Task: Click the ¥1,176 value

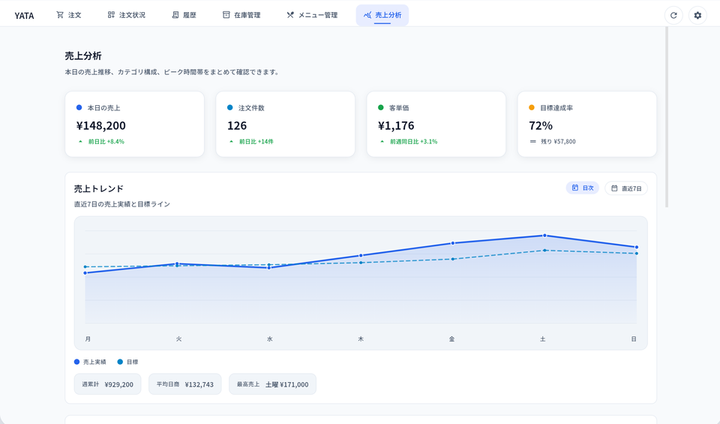Action: tap(396, 125)
